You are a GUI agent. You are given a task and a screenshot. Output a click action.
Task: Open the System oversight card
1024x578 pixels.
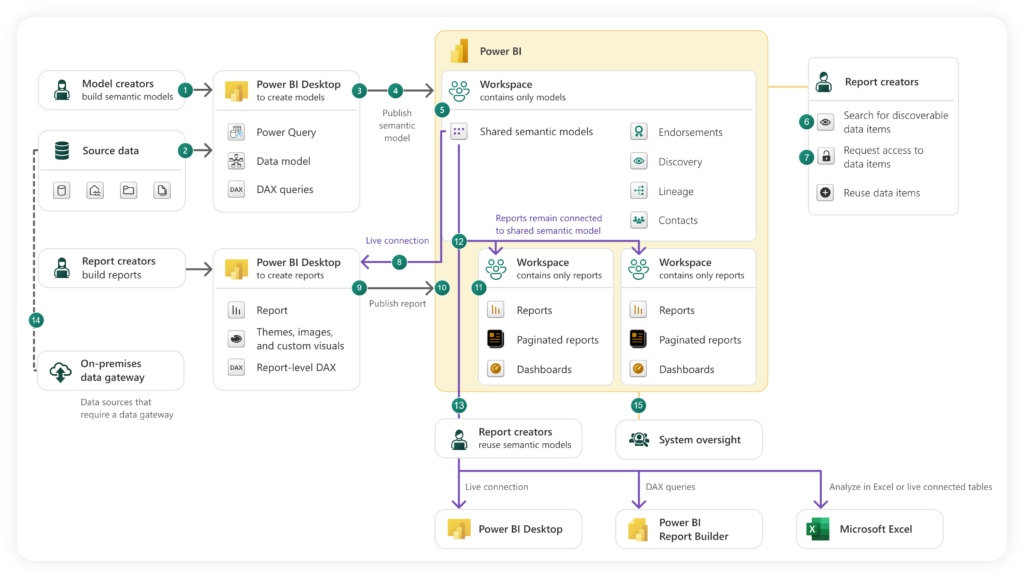pos(688,439)
